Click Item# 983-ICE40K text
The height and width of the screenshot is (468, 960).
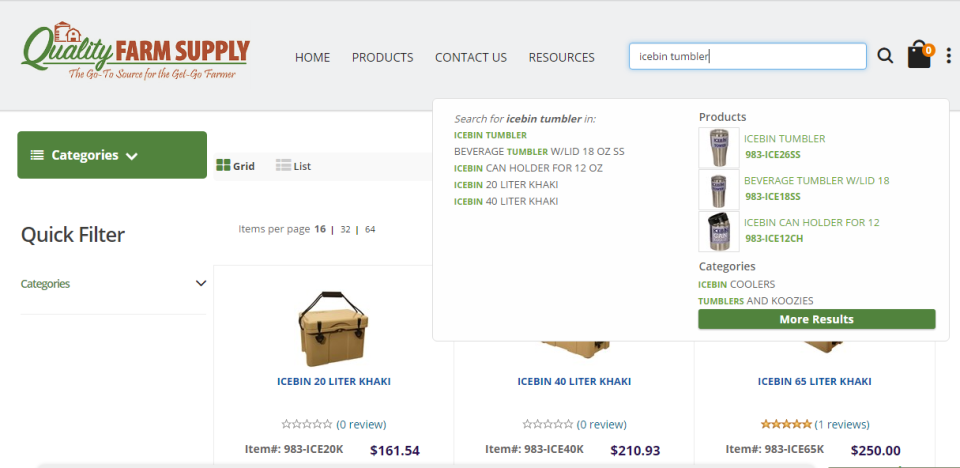(x=534, y=449)
